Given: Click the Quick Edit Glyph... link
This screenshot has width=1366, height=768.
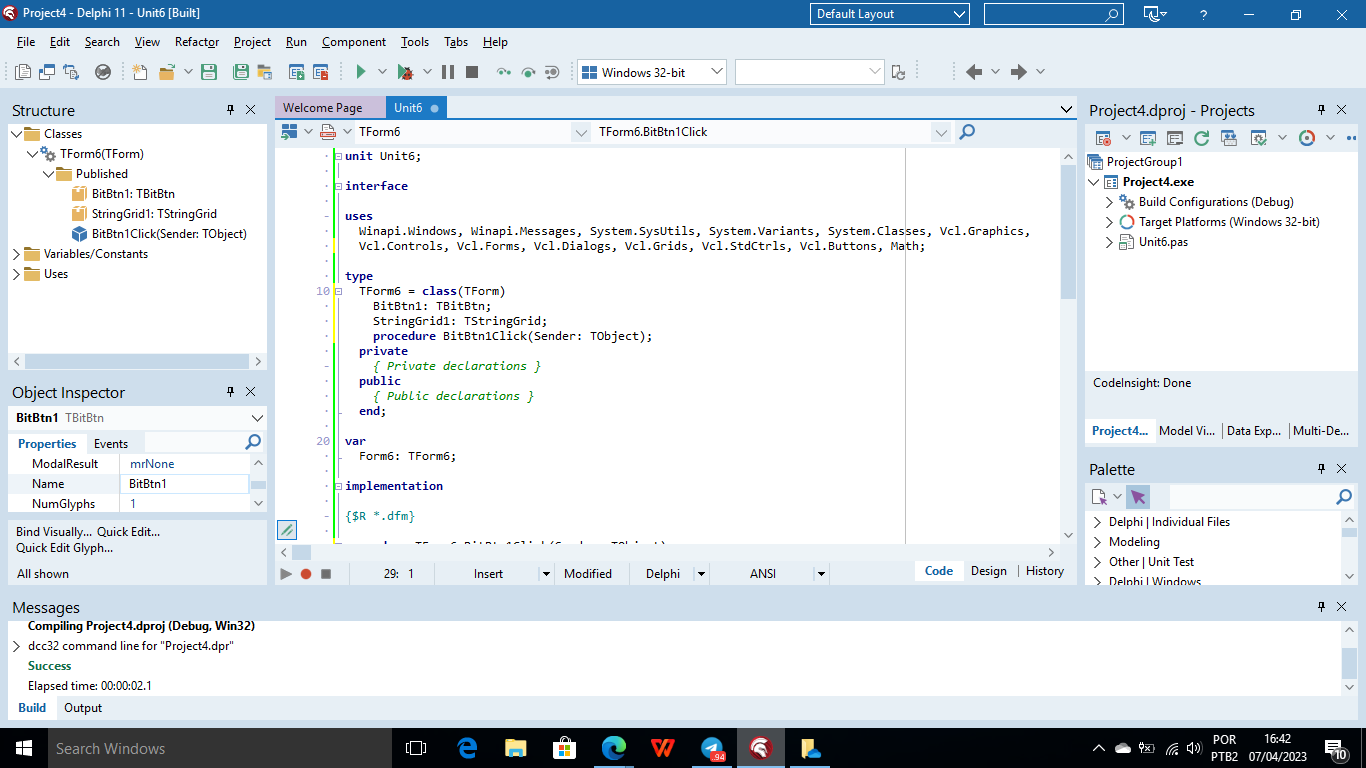Looking at the screenshot, I should coord(64,548).
